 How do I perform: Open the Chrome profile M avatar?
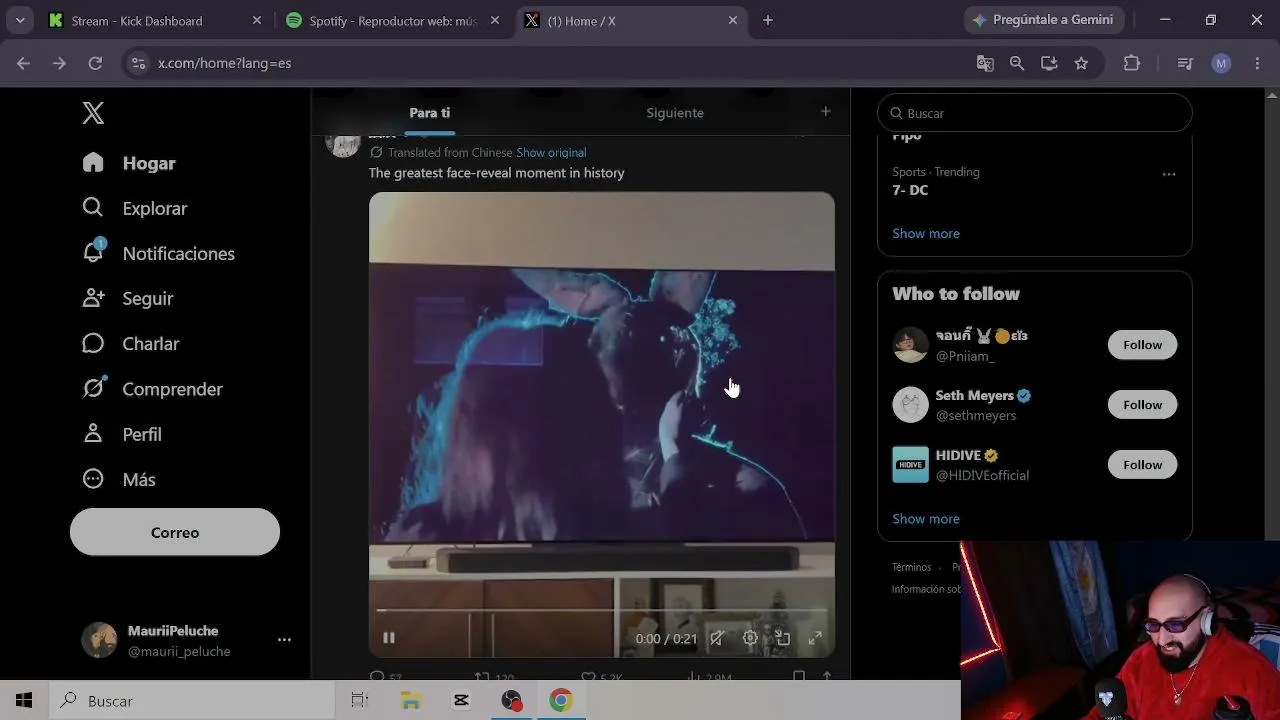click(1221, 63)
